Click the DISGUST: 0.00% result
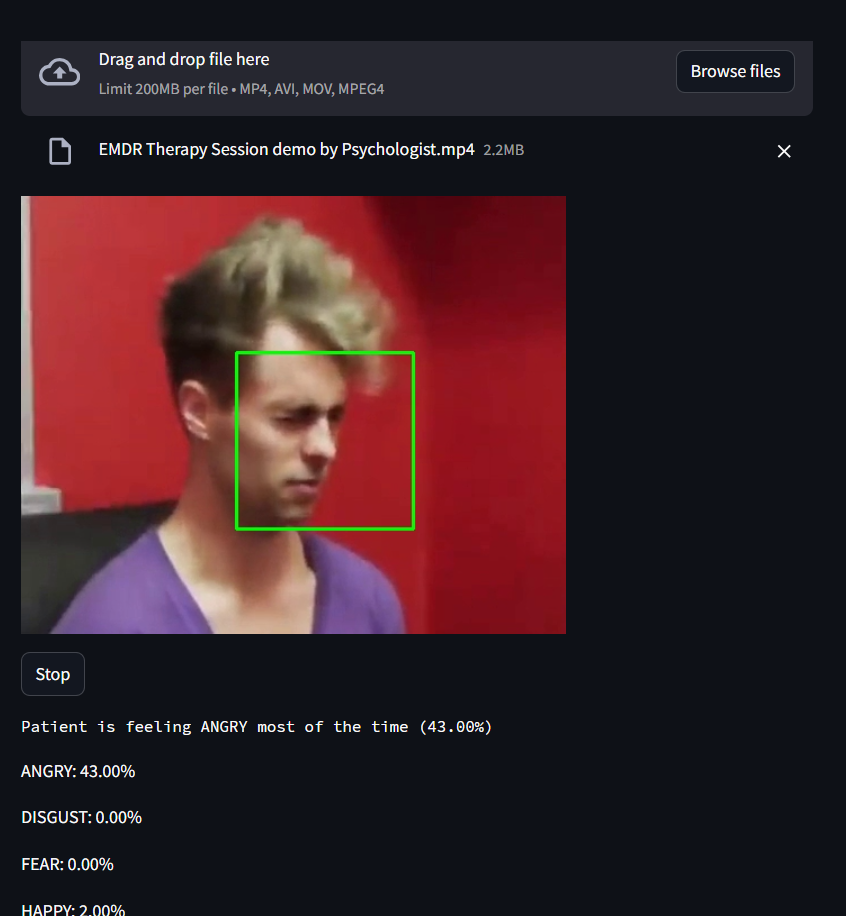Screen dimensions: 846x916 click(x=81, y=817)
